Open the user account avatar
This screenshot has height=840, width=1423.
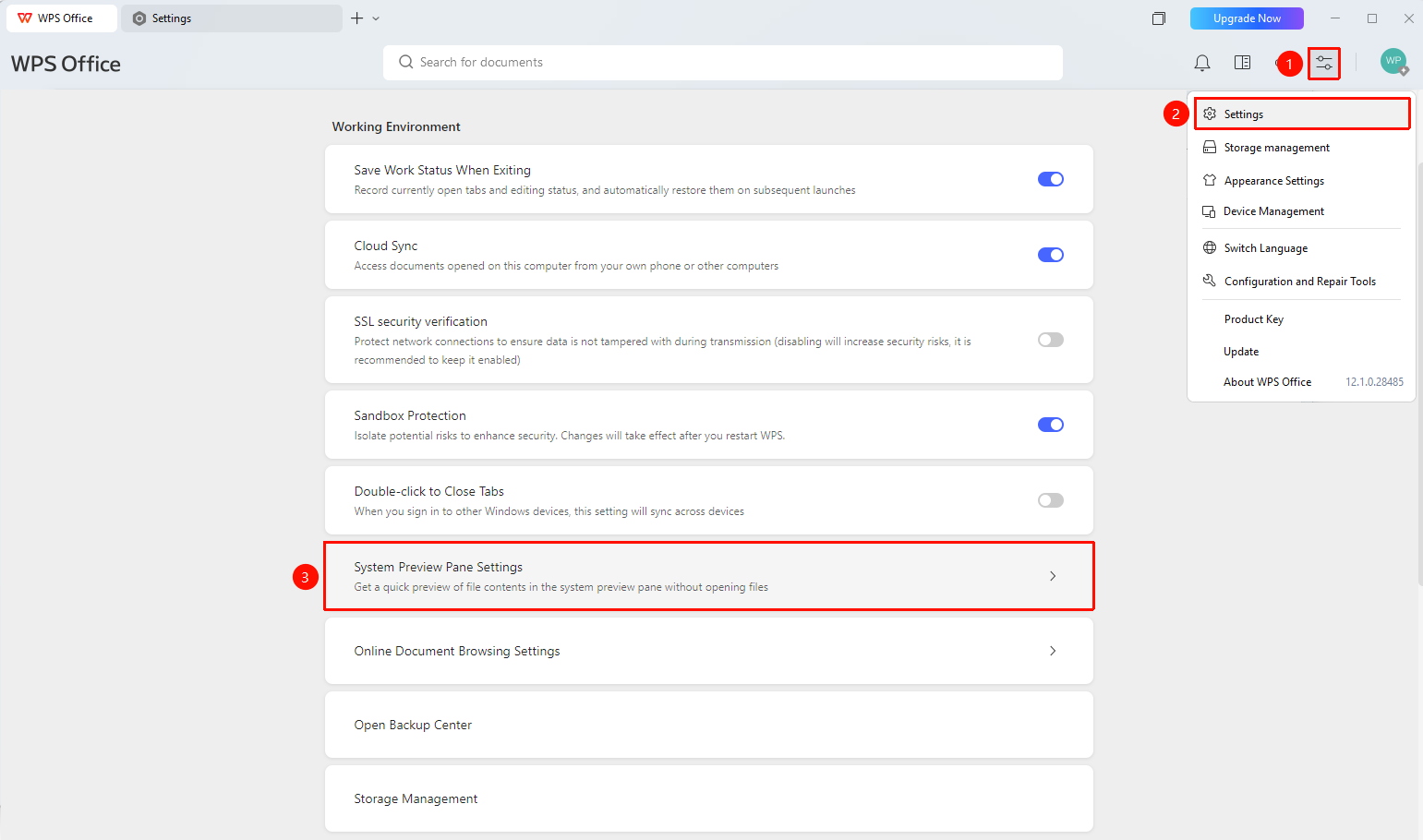click(x=1393, y=62)
